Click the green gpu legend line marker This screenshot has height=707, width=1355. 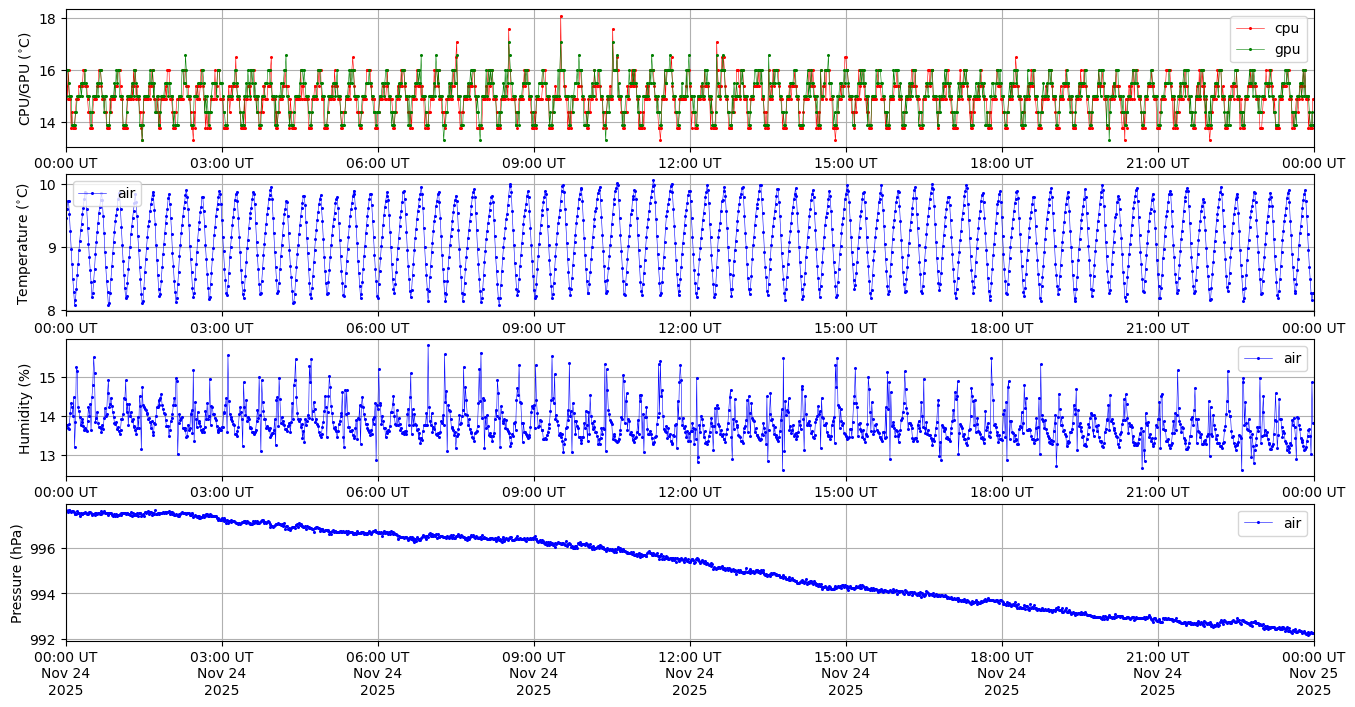(1251, 48)
